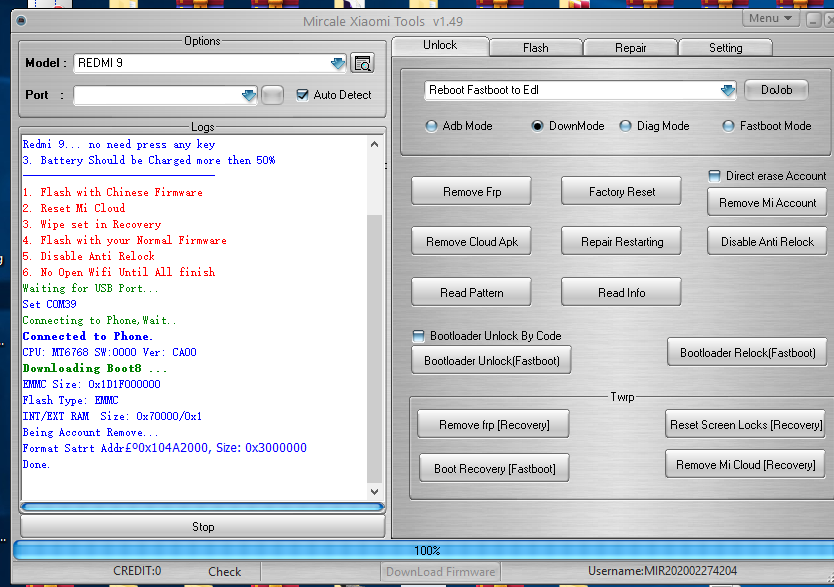The image size is (834, 587).
Task: Click the logs scrollbar down arrow
Action: 374,492
